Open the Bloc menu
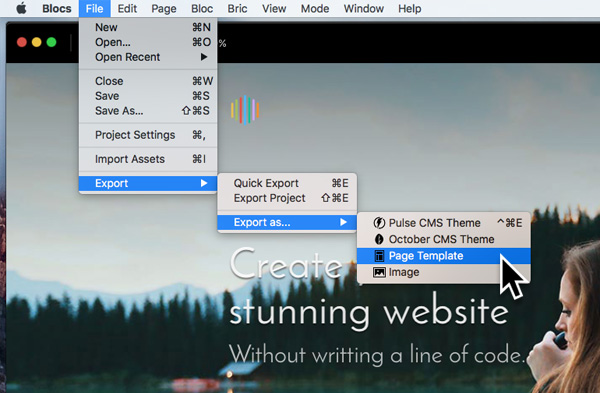Image resolution: width=600 pixels, height=393 pixels. coord(202,8)
